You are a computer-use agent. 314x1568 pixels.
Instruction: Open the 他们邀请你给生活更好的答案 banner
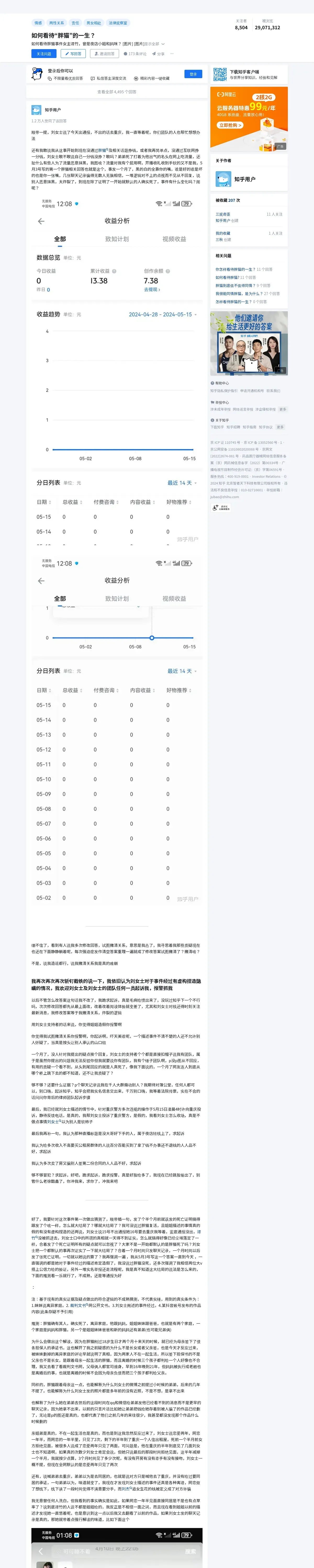(x=249, y=343)
